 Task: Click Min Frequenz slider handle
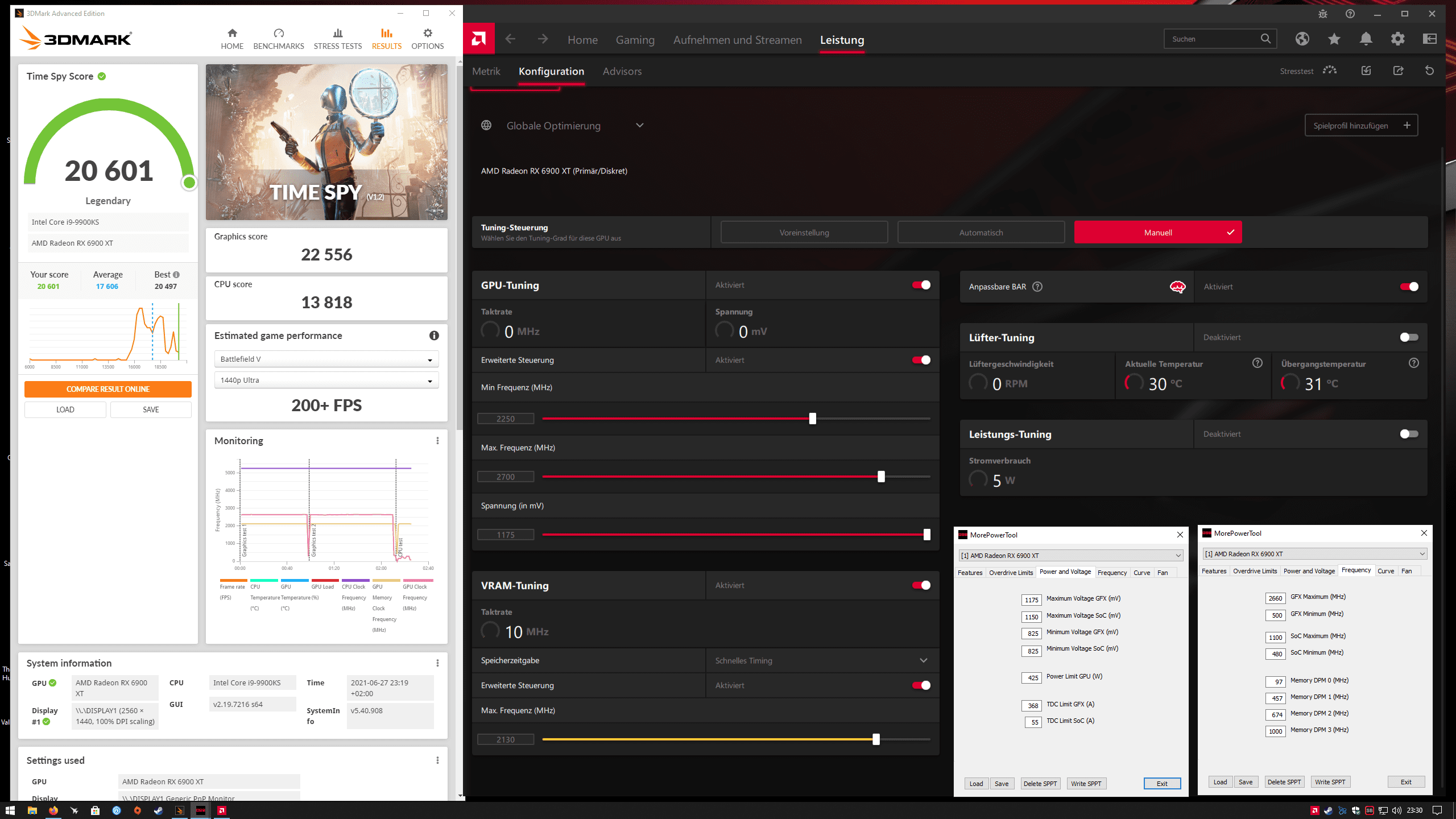pyautogui.click(x=812, y=419)
